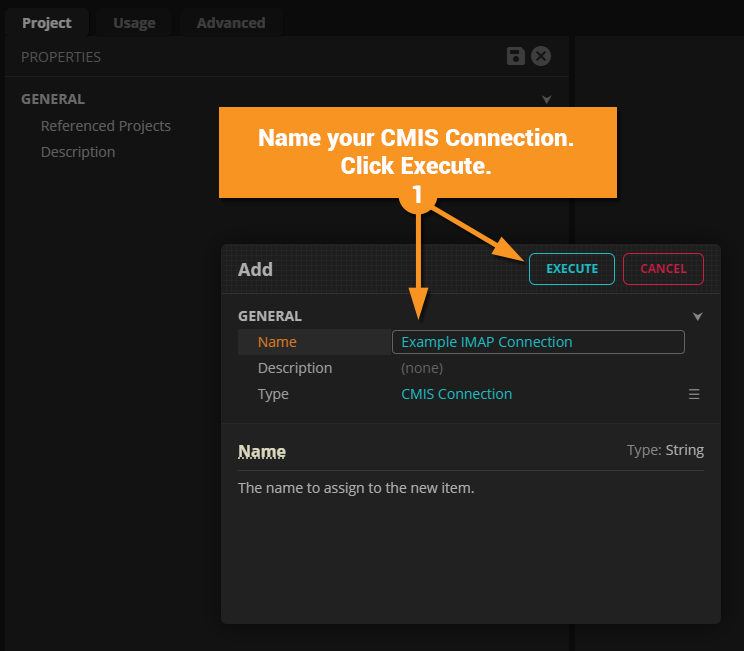Viewport: 744px width, 651px height.
Task: Save properties using the floppy disk icon
Action: [x=516, y=56]
